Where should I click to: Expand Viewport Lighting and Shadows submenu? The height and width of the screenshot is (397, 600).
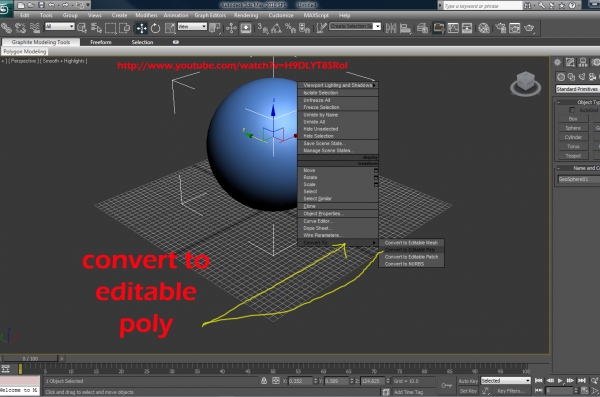[x=338, y=85]
